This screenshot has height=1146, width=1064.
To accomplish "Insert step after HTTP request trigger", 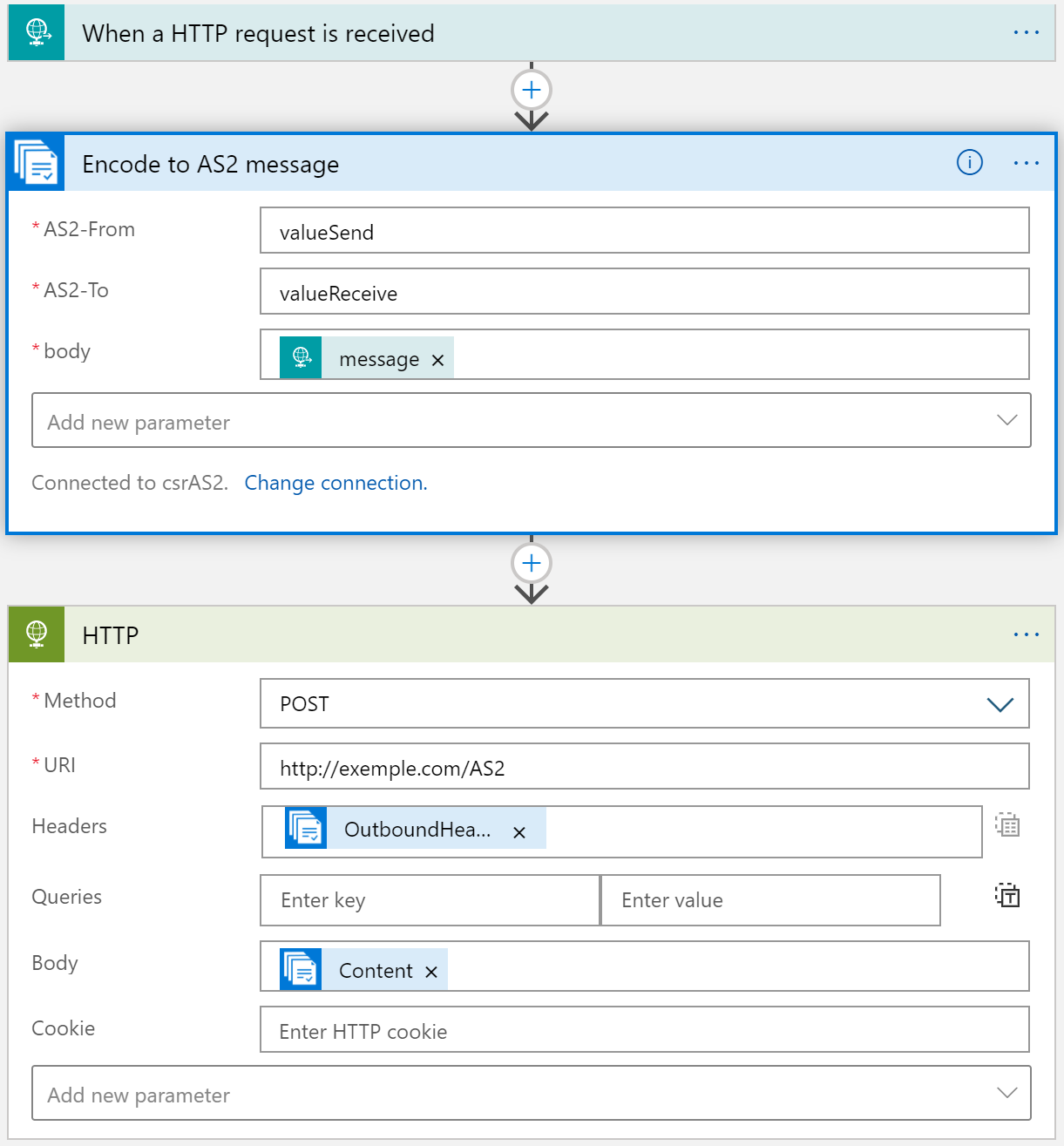I will (532, 90).
